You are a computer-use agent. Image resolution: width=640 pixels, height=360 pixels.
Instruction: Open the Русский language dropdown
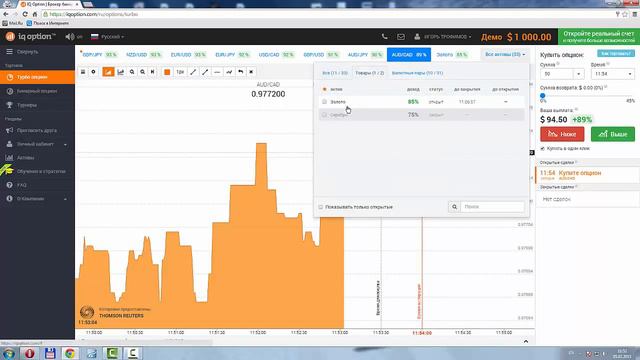[107, 37]
